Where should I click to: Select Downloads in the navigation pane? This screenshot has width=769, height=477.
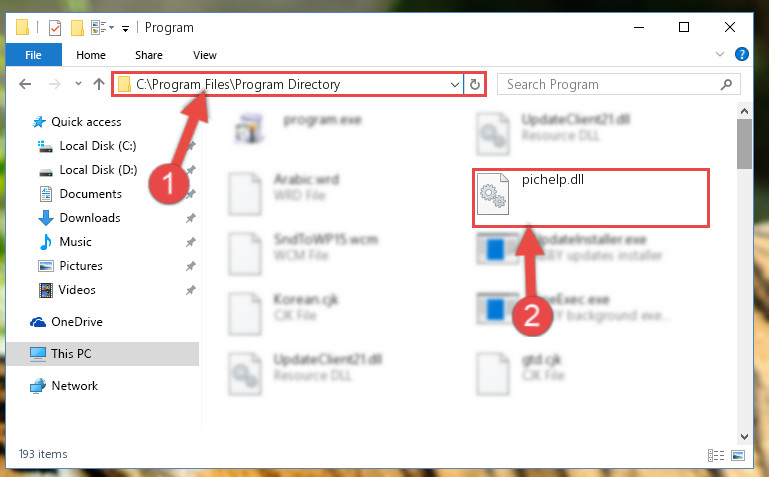pyautogui.click(x=90, y=218)
